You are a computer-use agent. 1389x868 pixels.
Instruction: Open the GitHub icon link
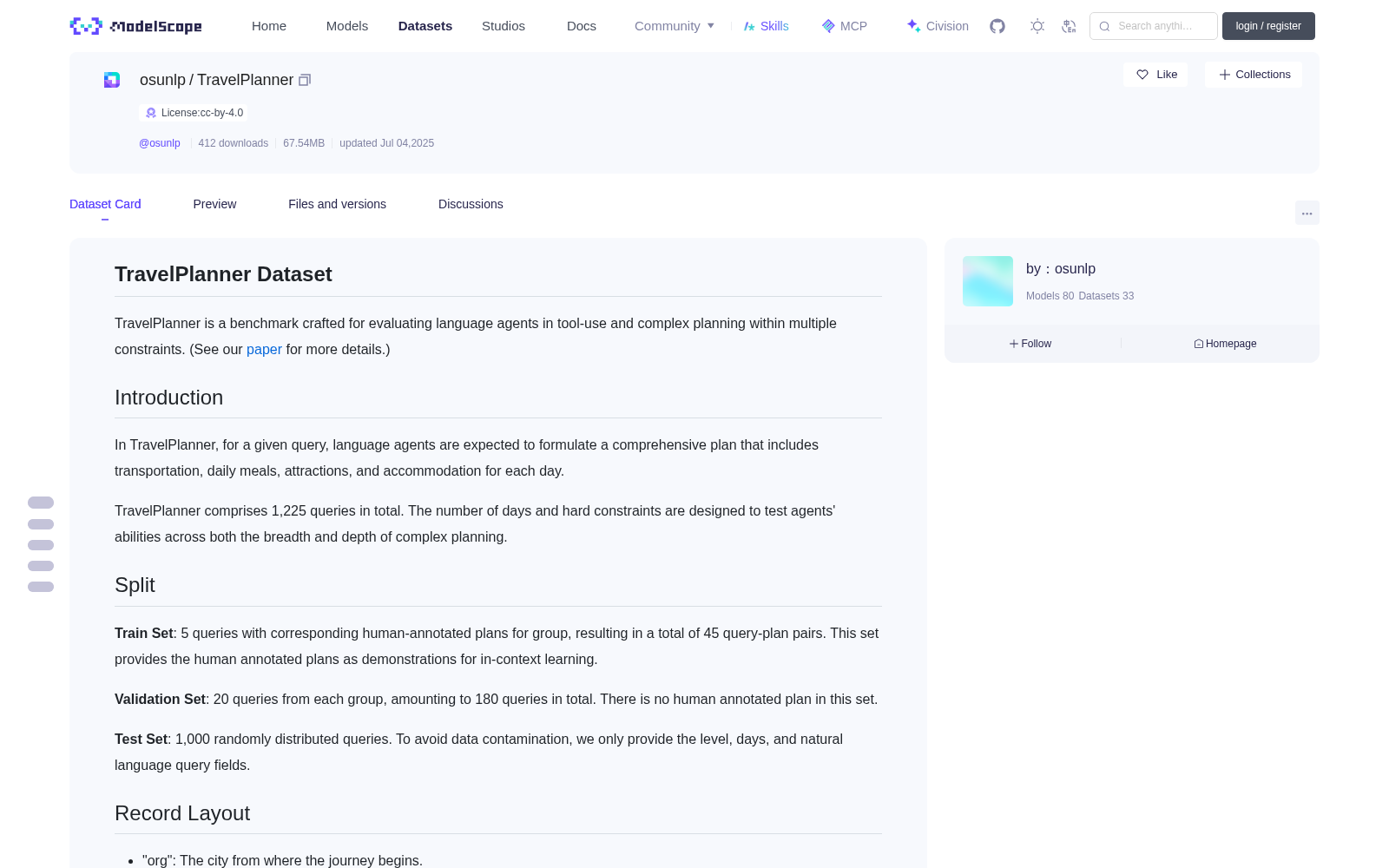[997, 26]
